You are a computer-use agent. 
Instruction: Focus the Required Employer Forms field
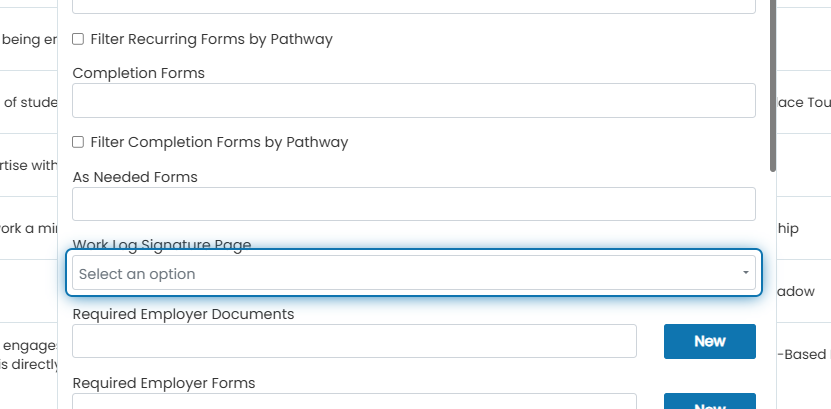click(x=355, y=401)
